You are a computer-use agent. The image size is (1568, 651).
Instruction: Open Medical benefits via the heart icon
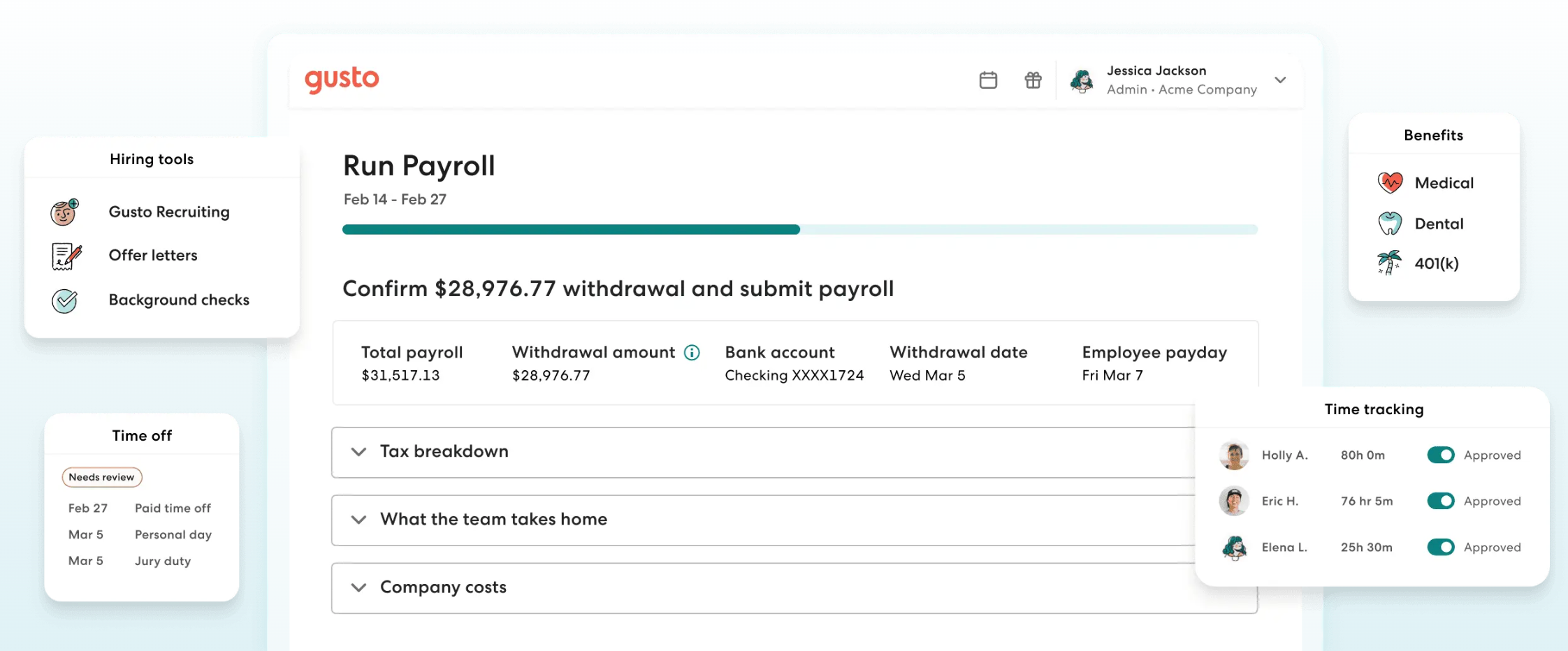click(1389, 182)
